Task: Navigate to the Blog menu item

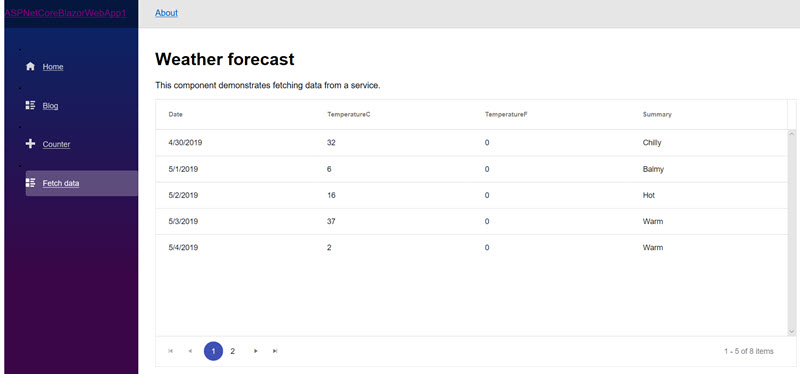Action: coord(51,106)
